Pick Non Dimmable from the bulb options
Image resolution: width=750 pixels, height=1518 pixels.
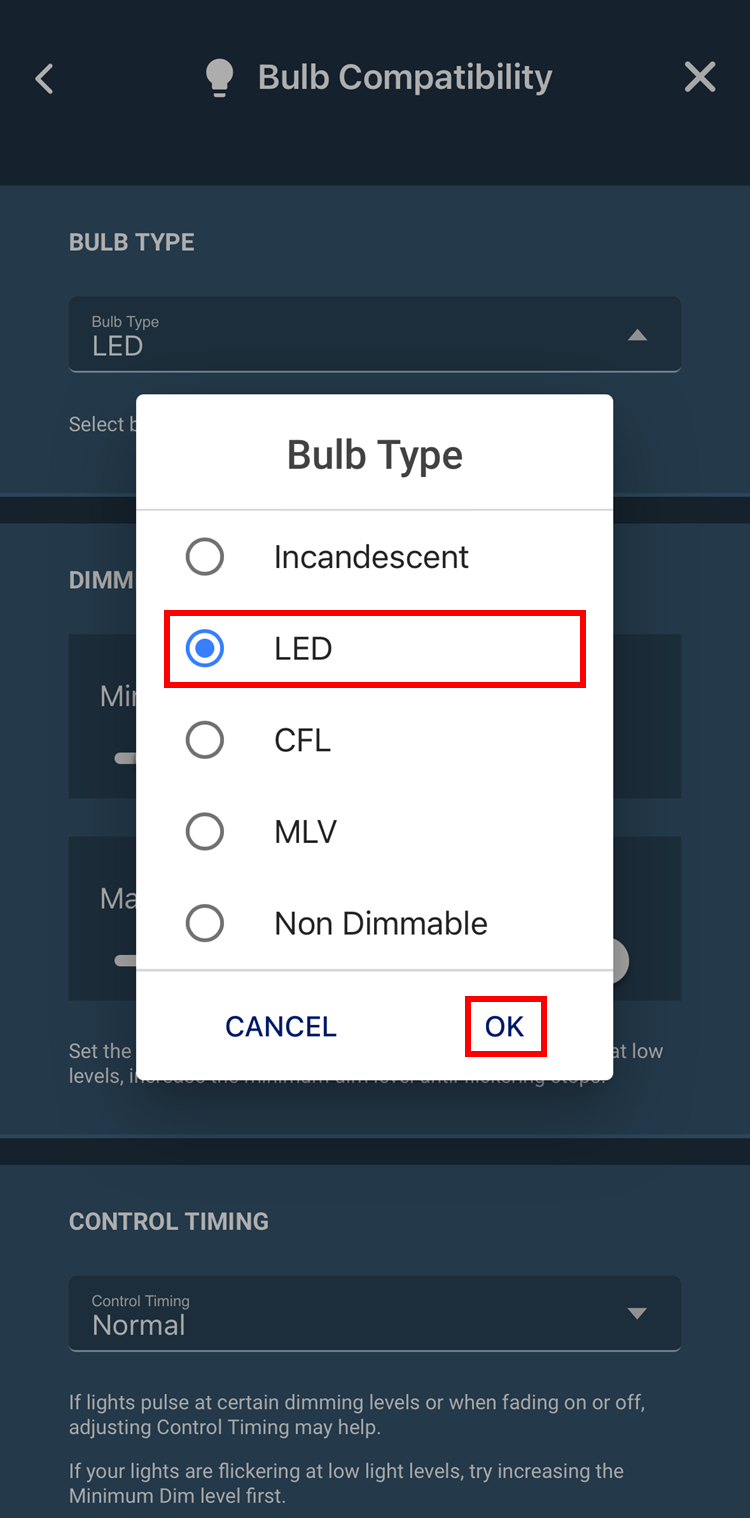204,923
